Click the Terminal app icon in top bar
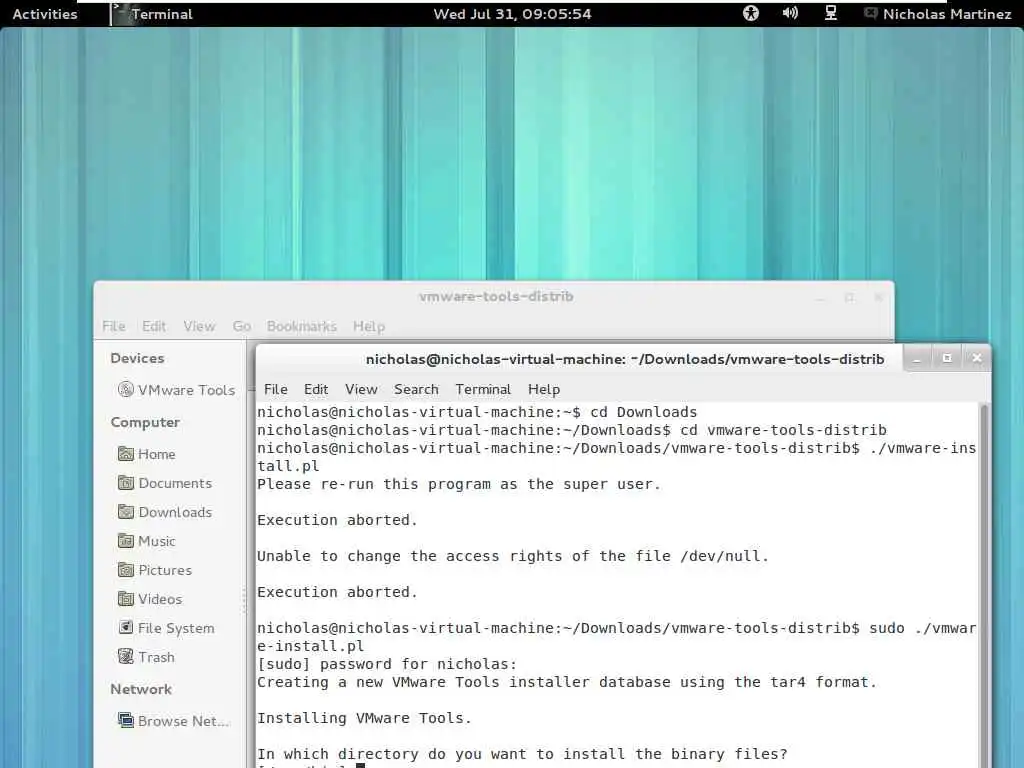1024x768 pixels. (x=120, y=14)
